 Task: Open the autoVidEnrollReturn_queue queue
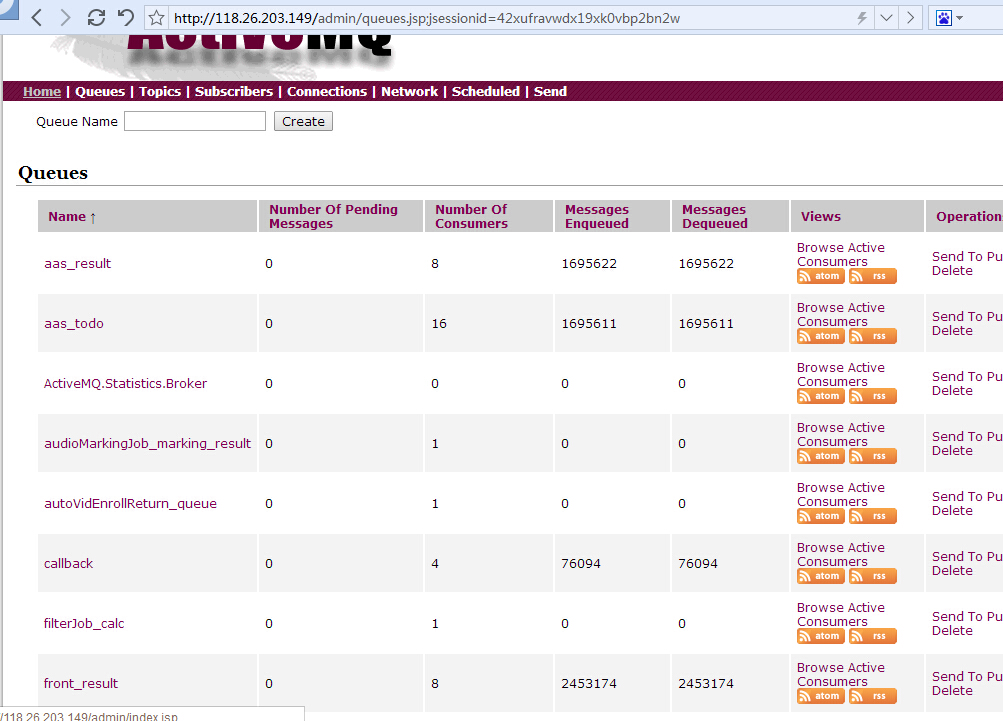[x=130, y=503]
